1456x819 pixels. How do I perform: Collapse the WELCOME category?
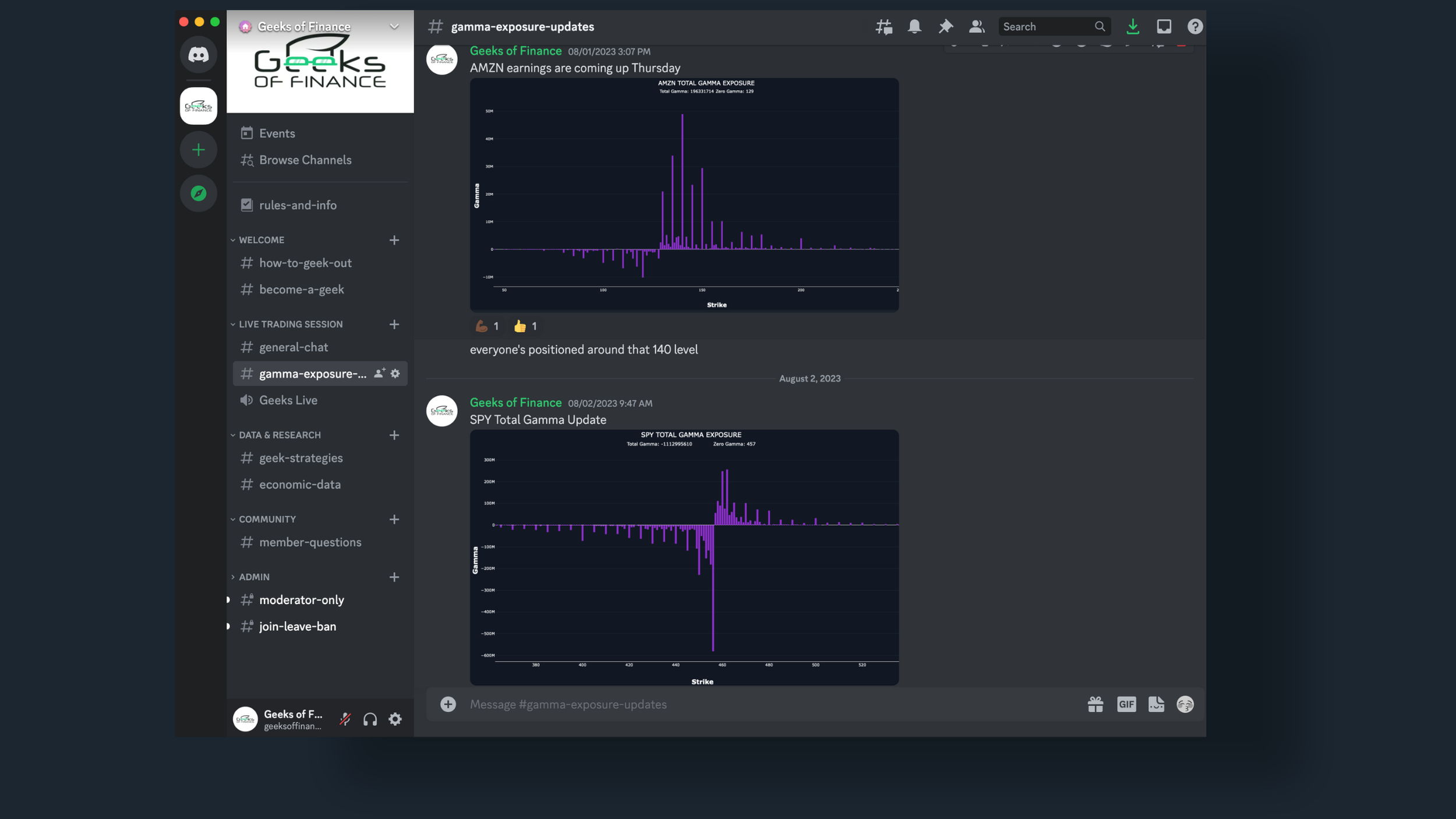261,240
